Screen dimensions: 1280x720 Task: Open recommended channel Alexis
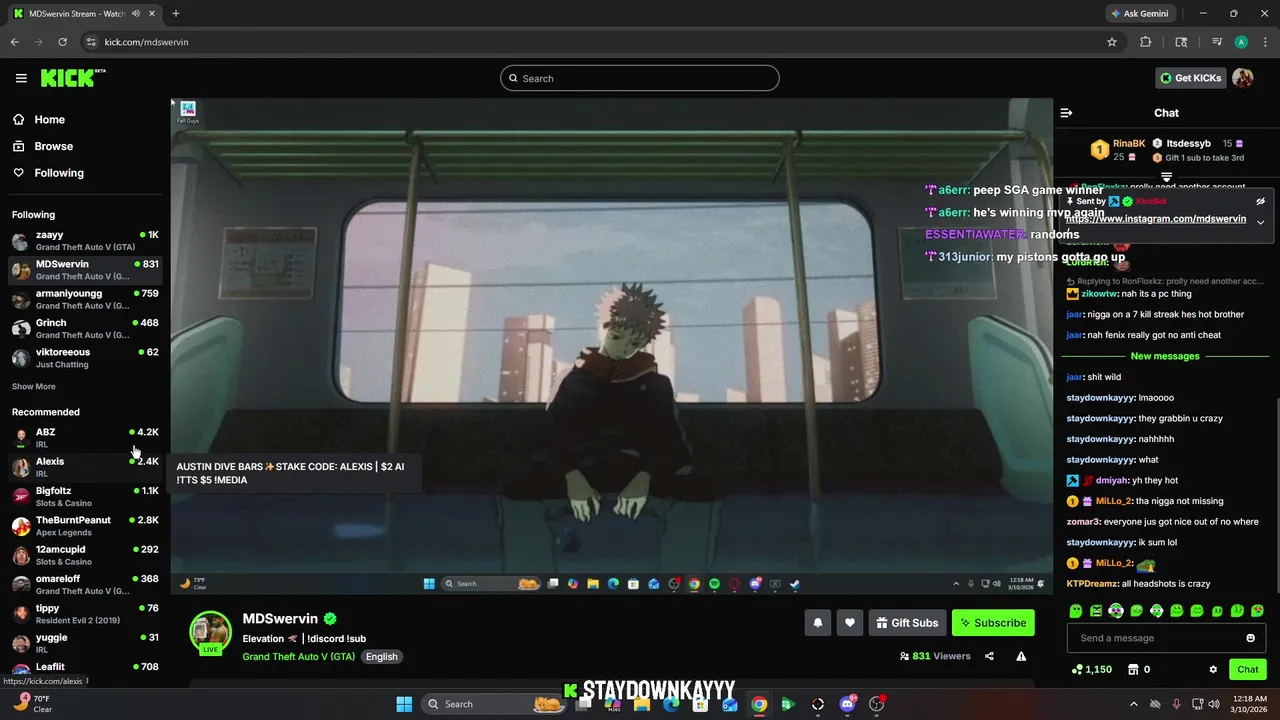pos(85,467)
